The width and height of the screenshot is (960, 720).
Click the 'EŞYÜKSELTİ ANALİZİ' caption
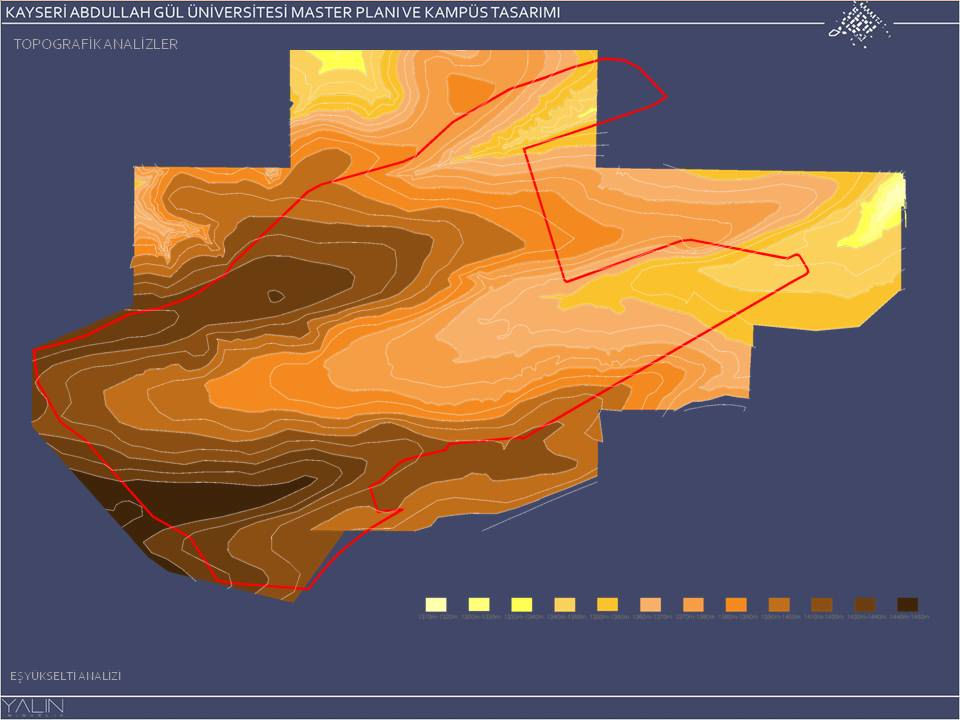click(65, 677)
